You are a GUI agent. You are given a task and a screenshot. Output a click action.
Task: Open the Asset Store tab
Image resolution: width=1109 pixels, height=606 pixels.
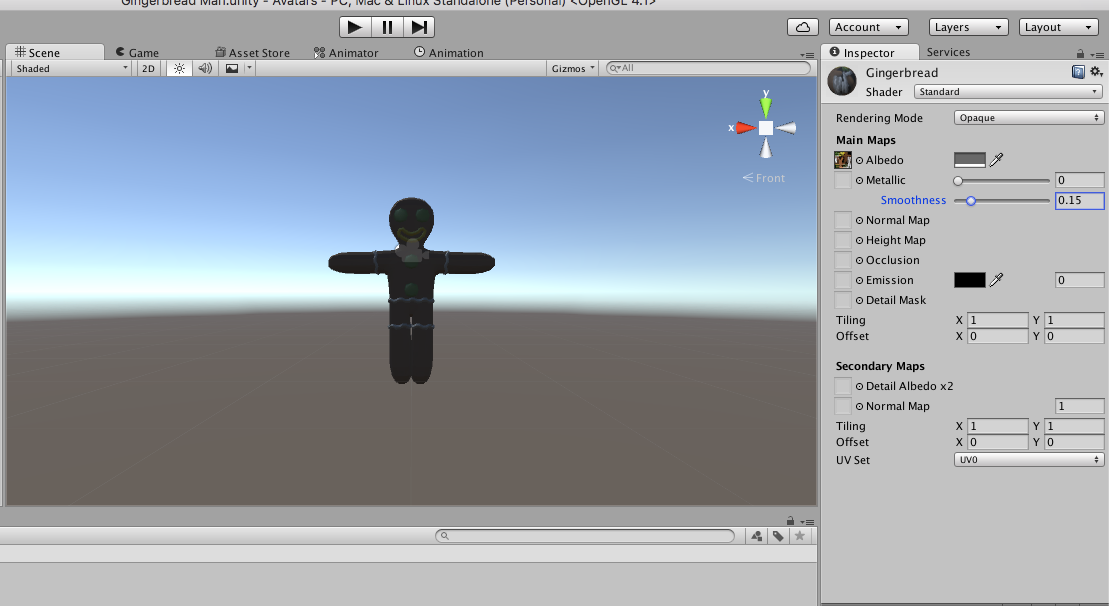[252, 52]
